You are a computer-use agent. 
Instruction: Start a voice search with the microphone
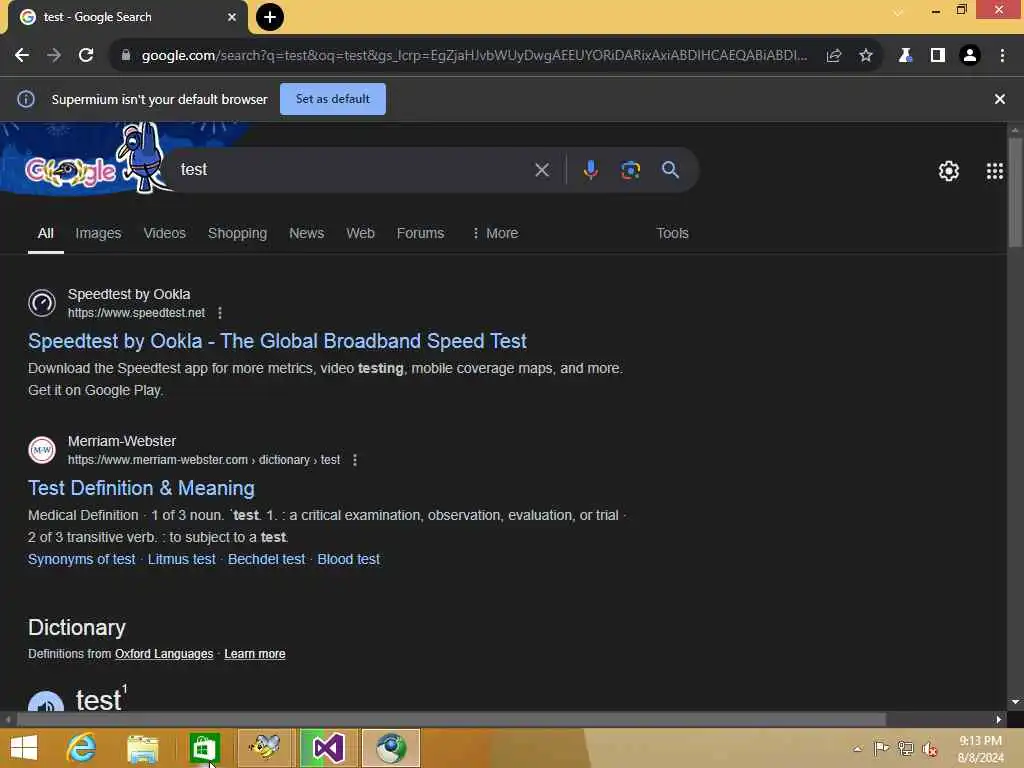pyautogui.click(x=590, y=170)
